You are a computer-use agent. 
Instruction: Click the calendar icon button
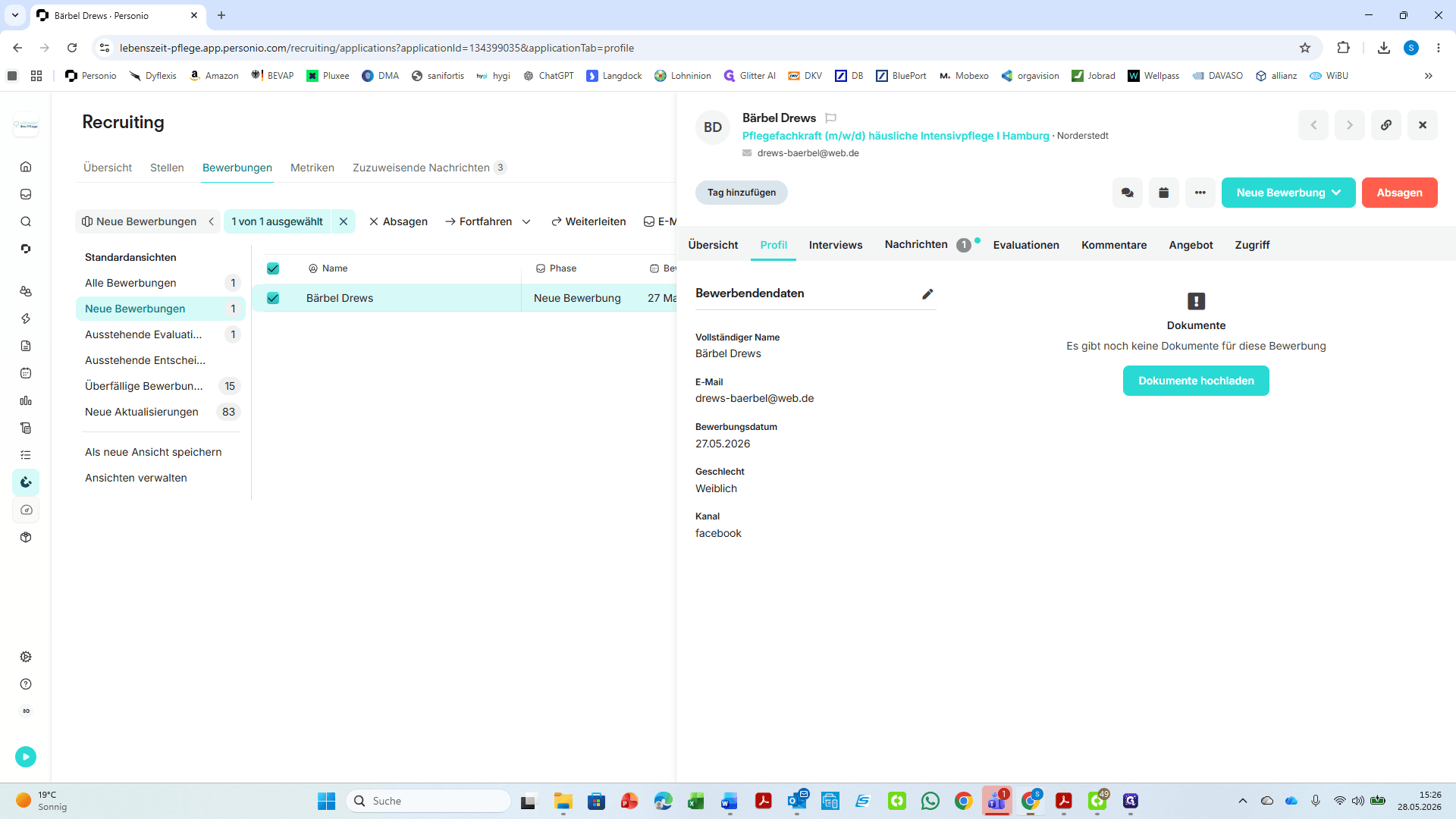pos(1164,193)
